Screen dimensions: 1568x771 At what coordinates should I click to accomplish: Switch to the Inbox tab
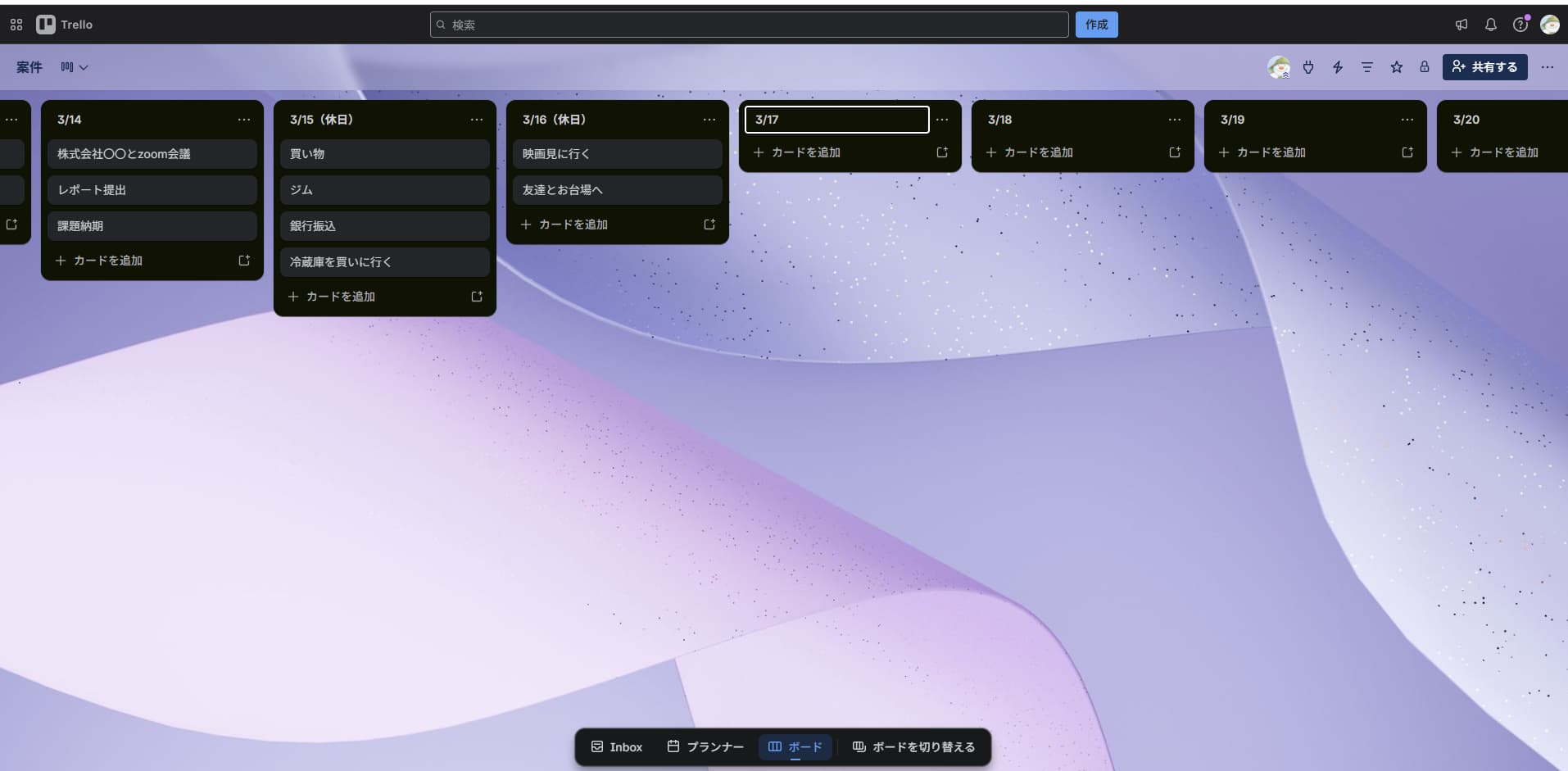click(x=617, y=746)
